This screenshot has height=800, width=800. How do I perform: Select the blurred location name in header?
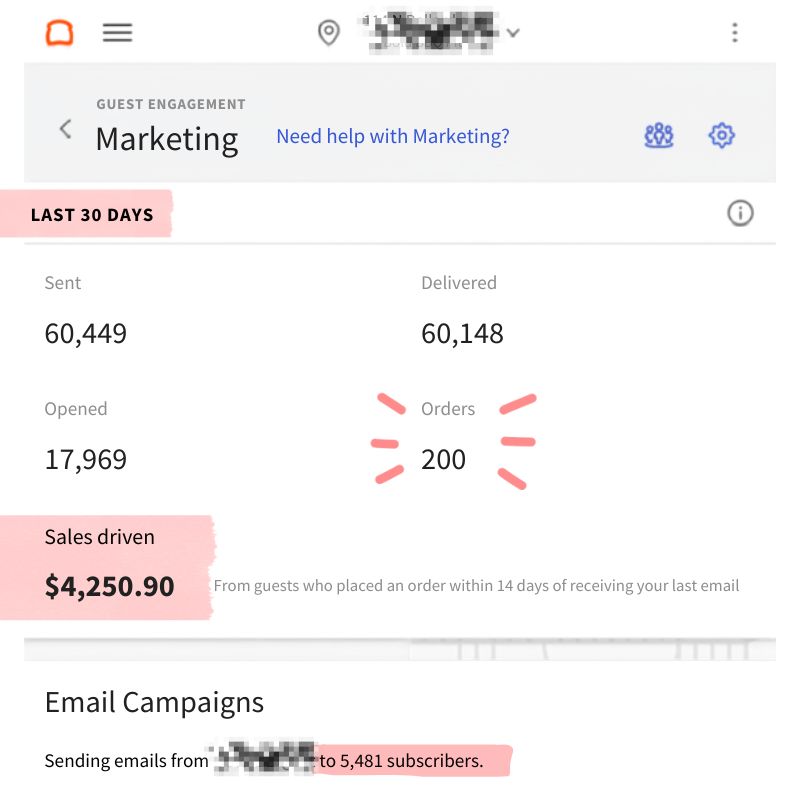[431, 32]
